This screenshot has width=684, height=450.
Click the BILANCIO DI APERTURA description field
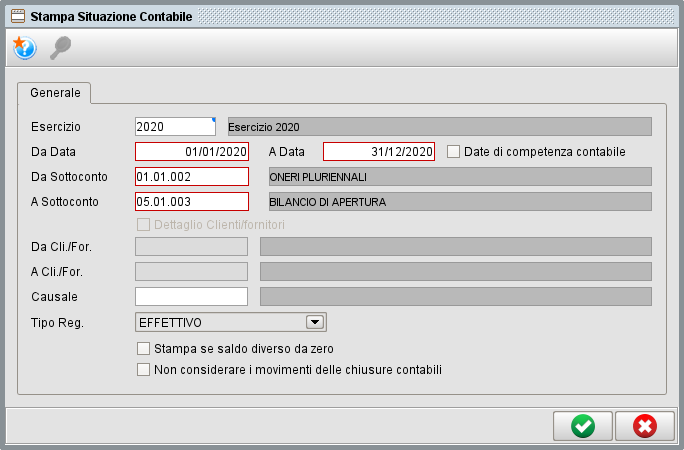pyautogui.click(x=459, y=201)
